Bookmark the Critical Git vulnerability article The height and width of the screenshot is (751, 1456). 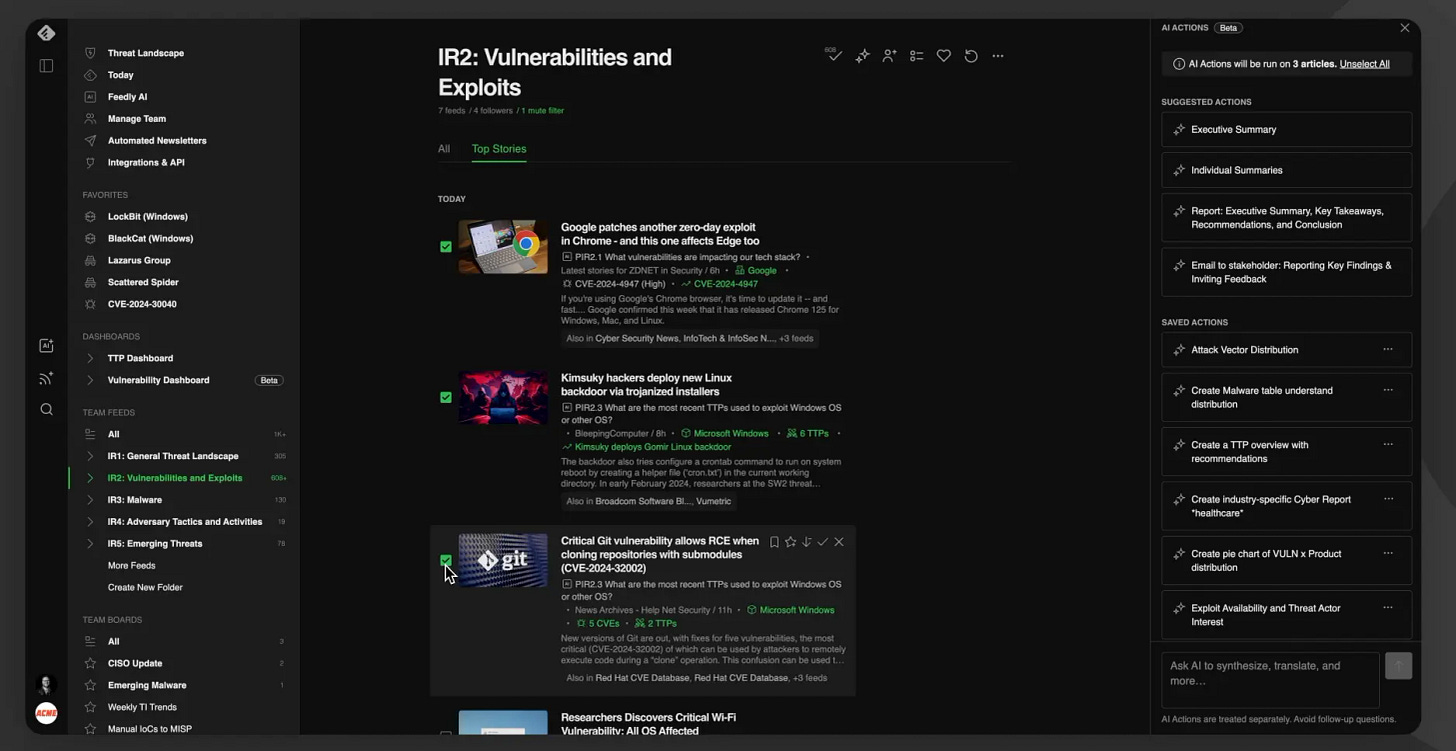pyautogui.click(x=774, y=542)
